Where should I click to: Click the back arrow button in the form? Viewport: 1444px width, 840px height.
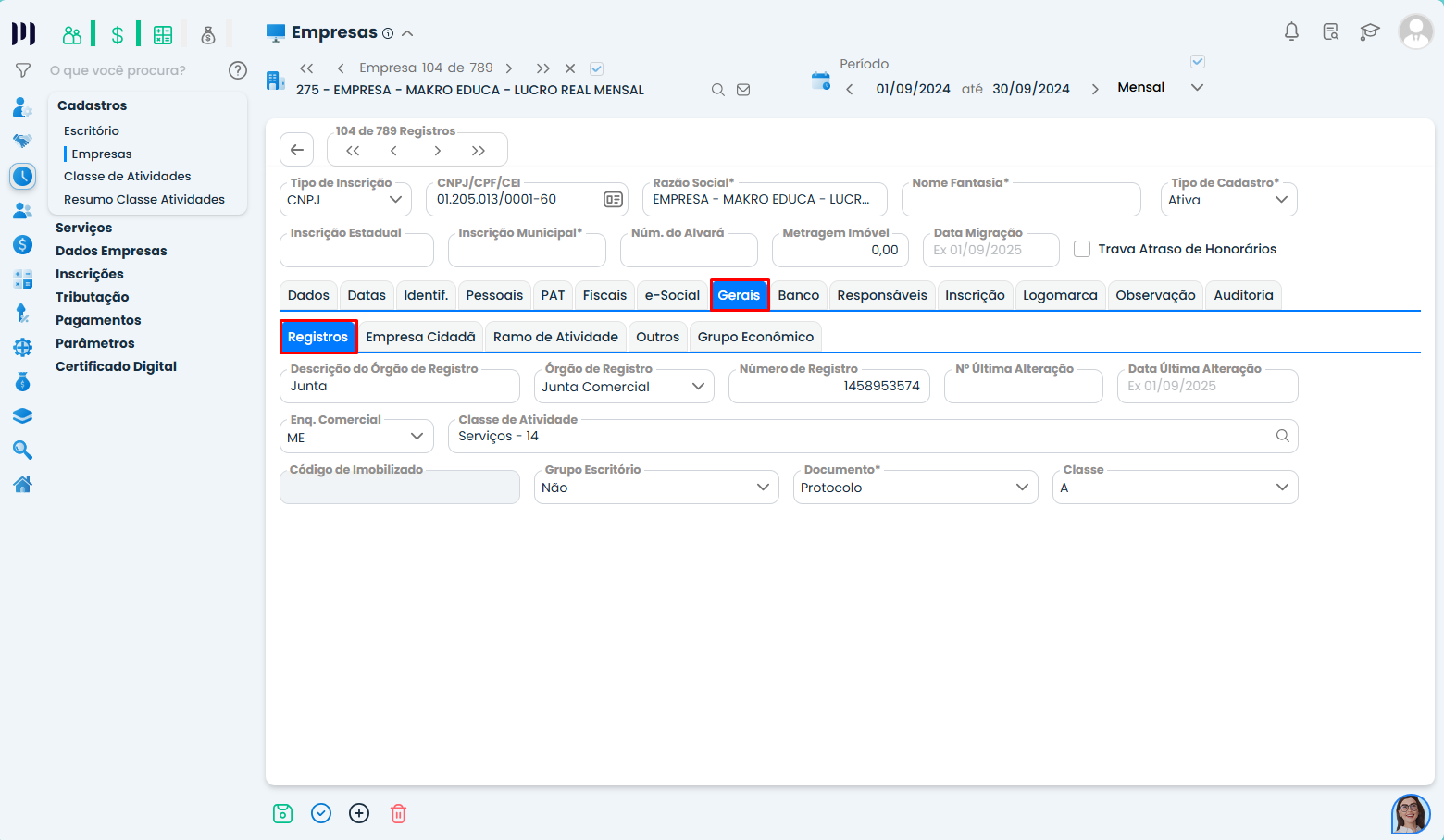point(296,150)
